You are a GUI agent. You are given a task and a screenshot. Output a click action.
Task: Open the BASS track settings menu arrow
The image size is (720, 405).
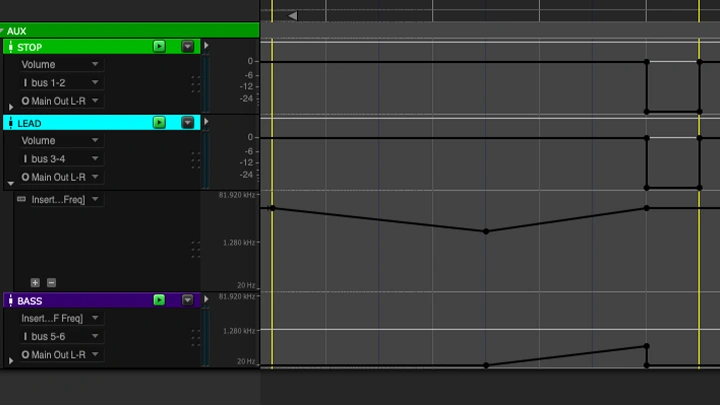point(187,300)
